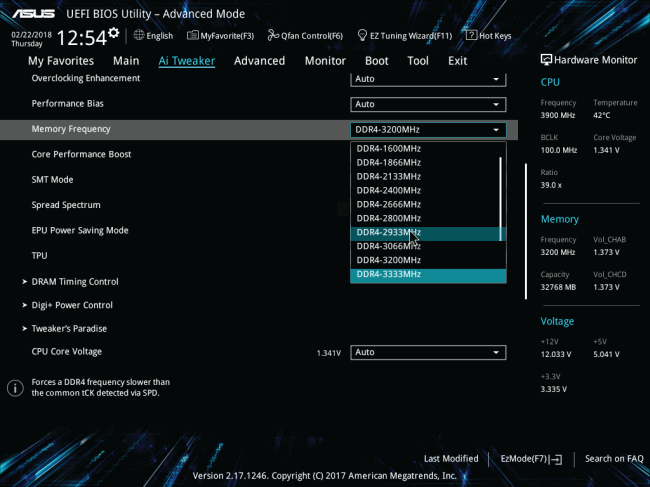The width and height of the screenshot is (650, 487).
Task: Select the Ai Tweaker tab
Action: click(x=187, y=61)
